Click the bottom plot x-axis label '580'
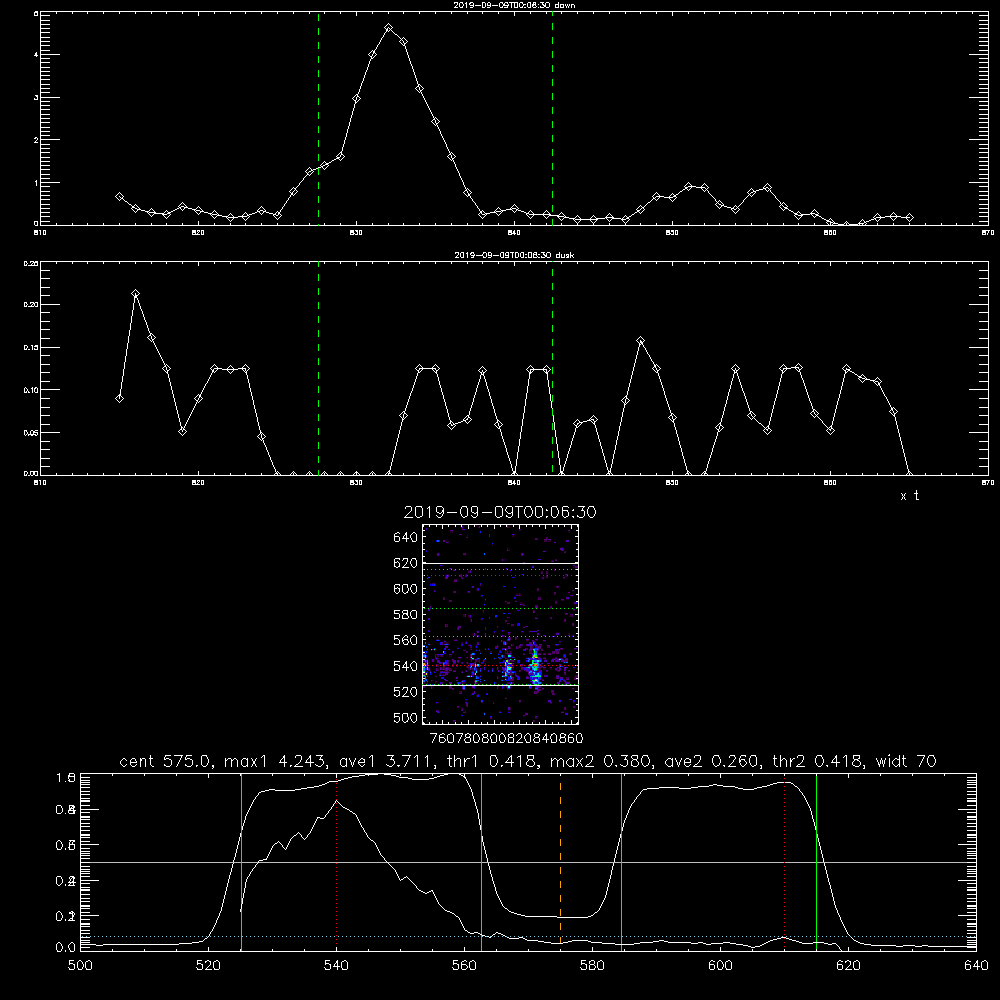Screen dimensions: 1000x1000 click(x=592, y=966)
